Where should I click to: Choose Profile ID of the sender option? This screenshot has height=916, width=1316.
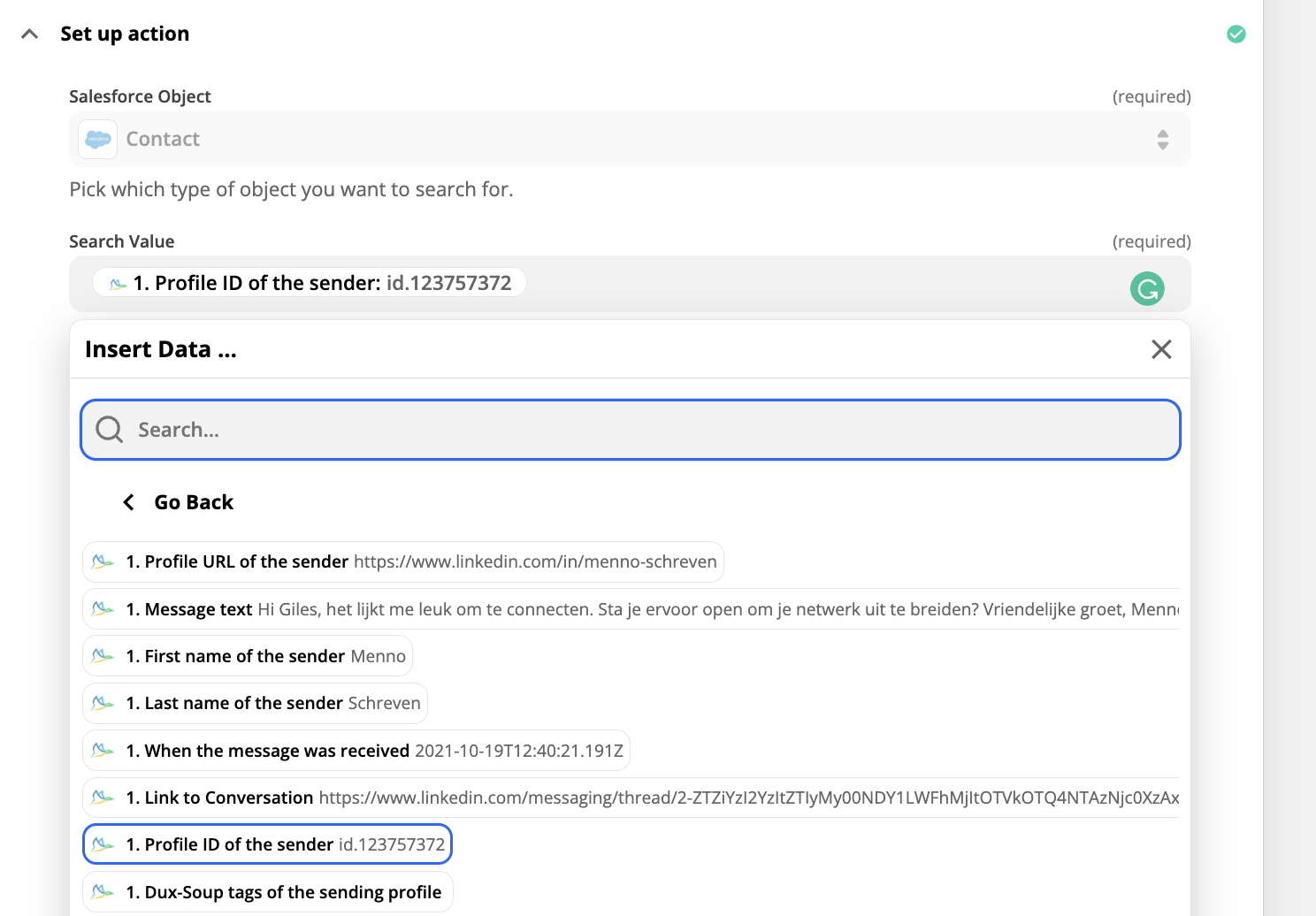pos(267,844)
